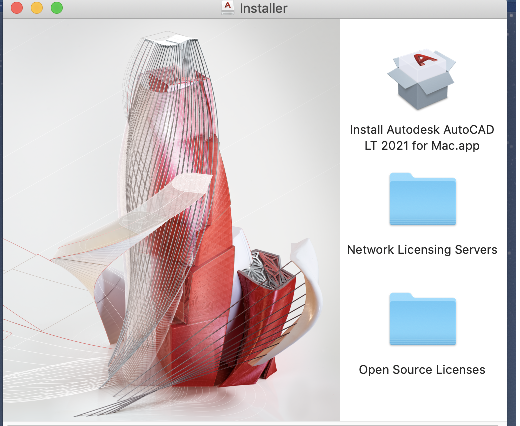Click the horizontal scrollbar at the window bottom

click(253, 424)
